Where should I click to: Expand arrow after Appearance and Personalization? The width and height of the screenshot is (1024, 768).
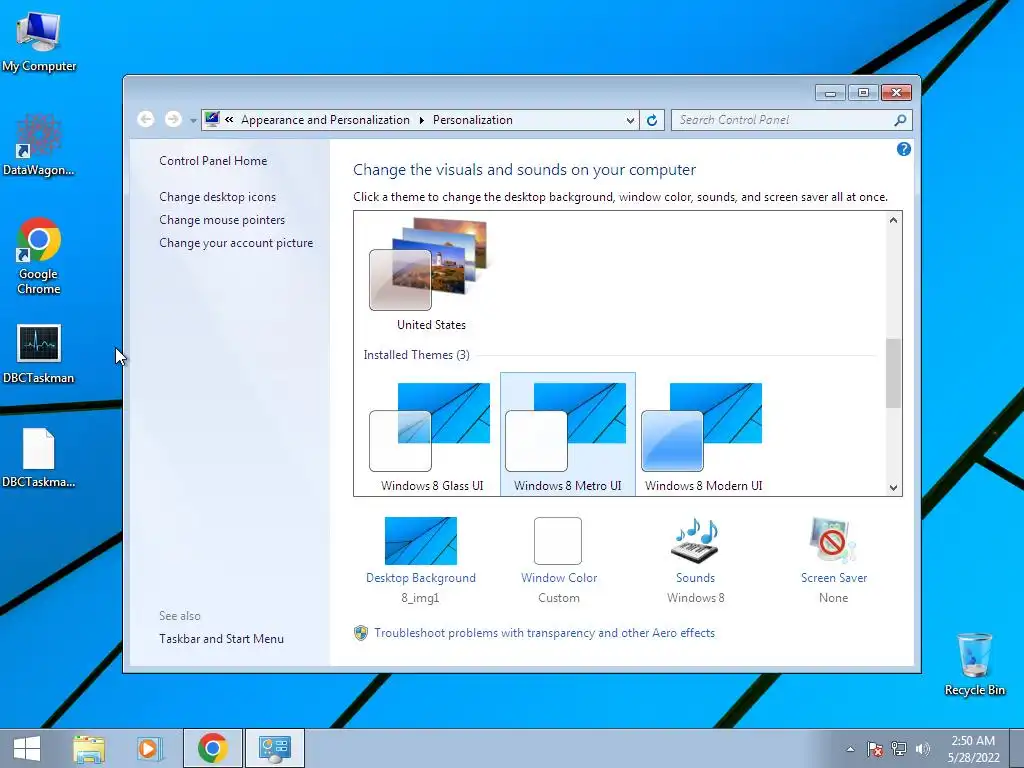[421, 120]
